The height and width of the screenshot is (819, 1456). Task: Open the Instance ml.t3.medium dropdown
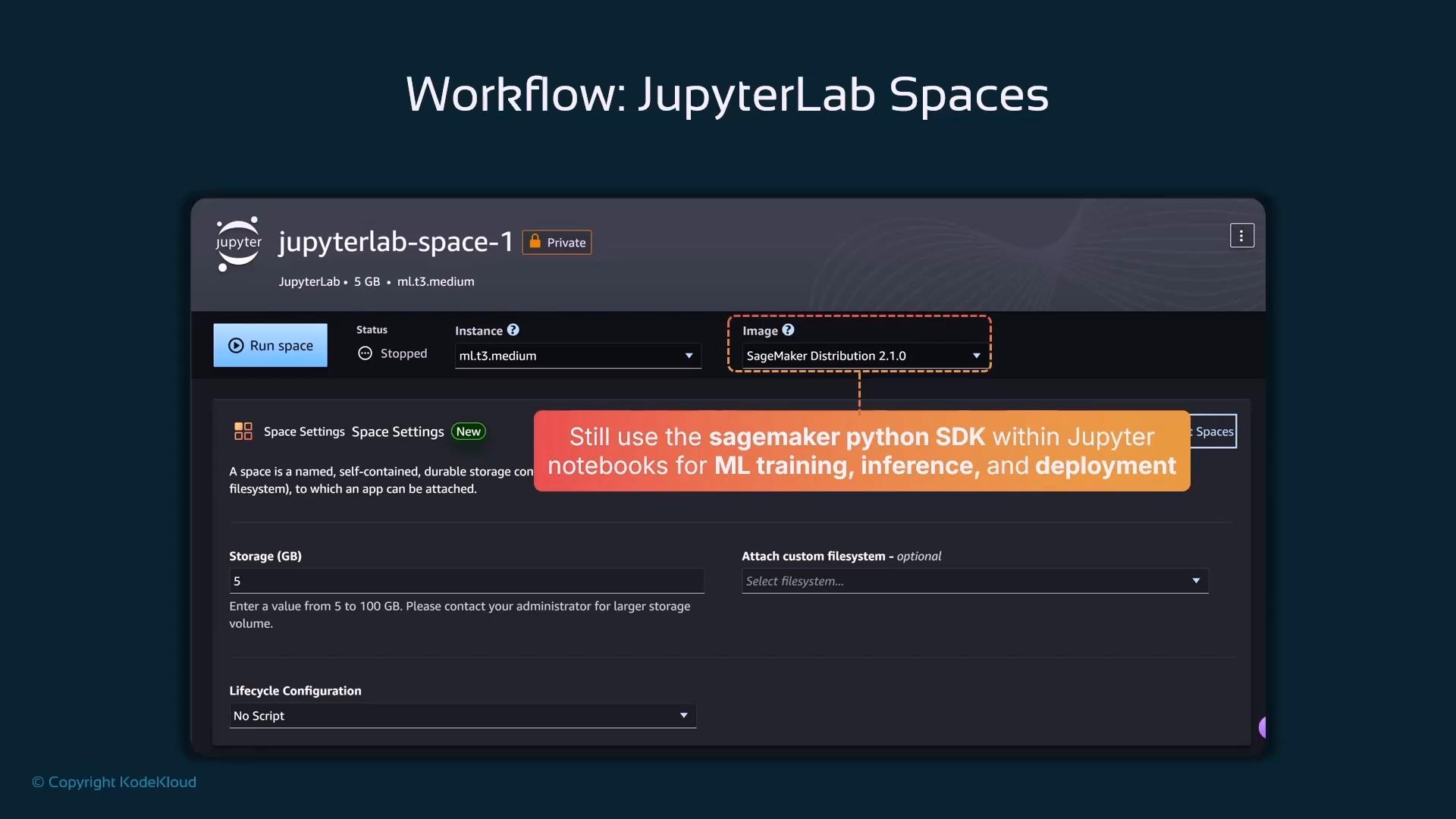point(578,356)
